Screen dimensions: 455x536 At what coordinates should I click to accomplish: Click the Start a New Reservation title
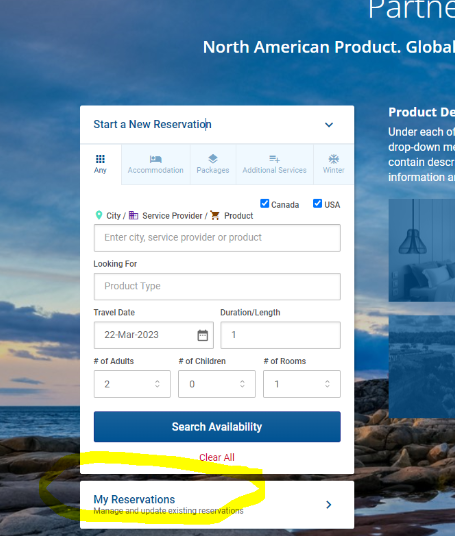(152, 124)
